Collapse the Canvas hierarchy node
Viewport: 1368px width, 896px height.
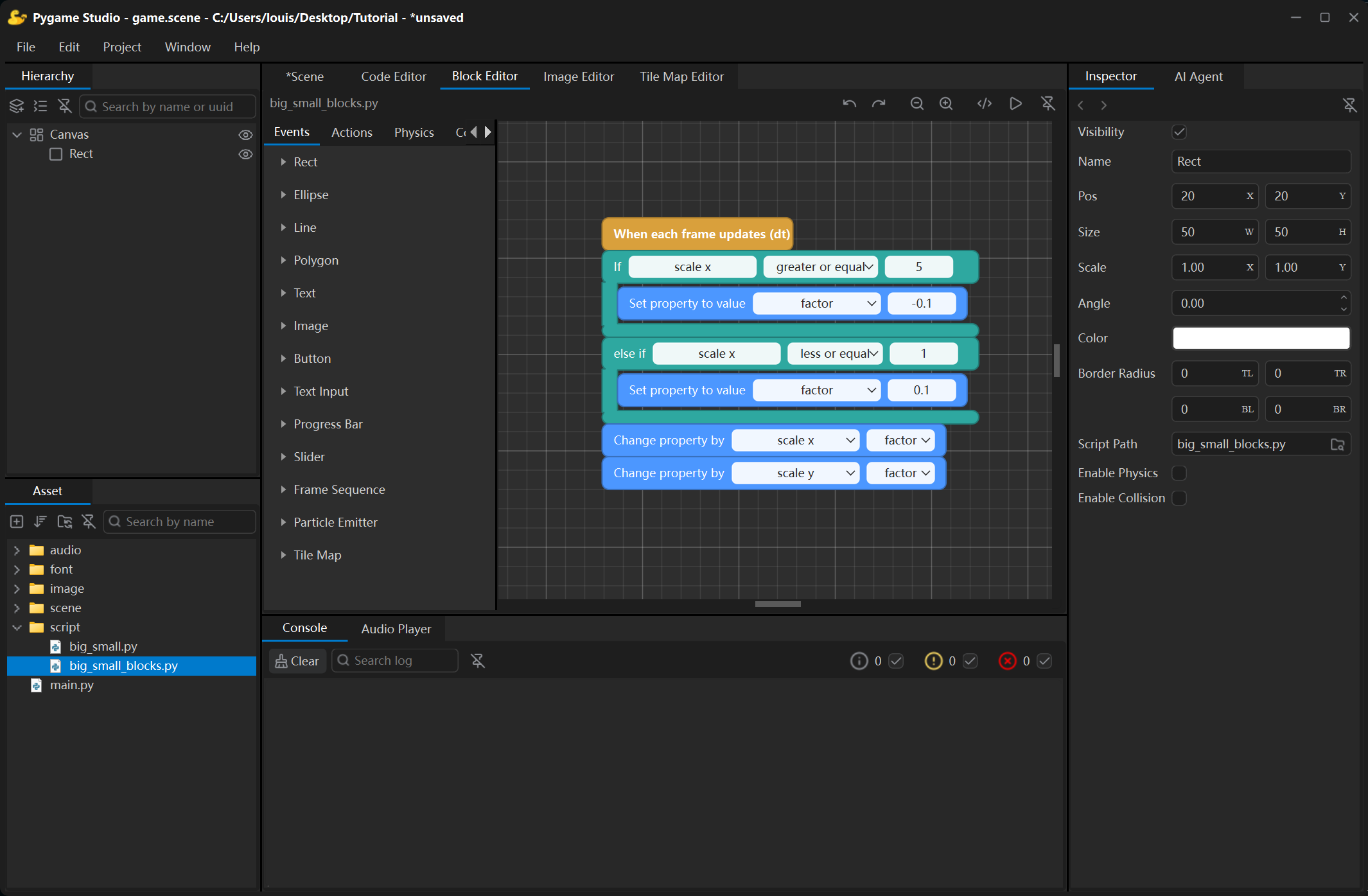(x=17, y=135)
